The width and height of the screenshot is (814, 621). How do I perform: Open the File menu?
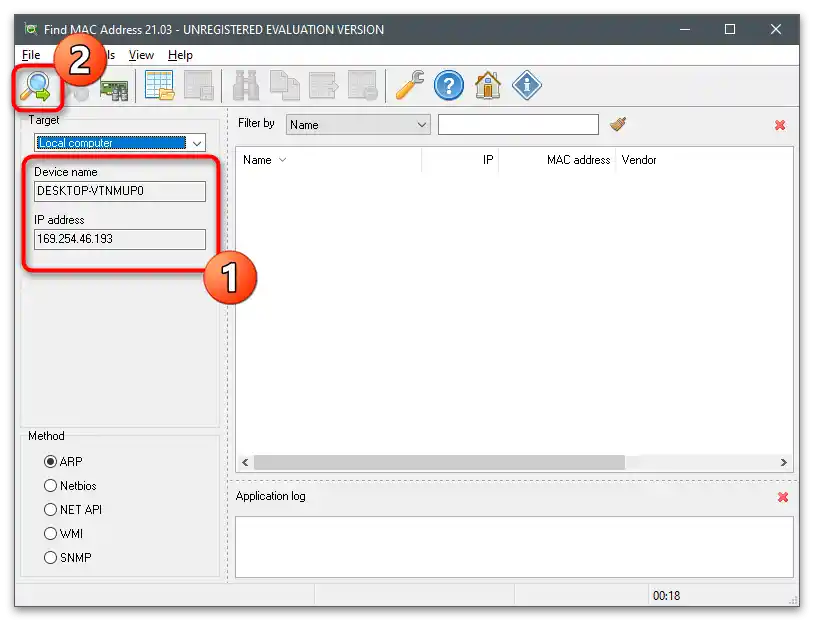coord(31,55)
